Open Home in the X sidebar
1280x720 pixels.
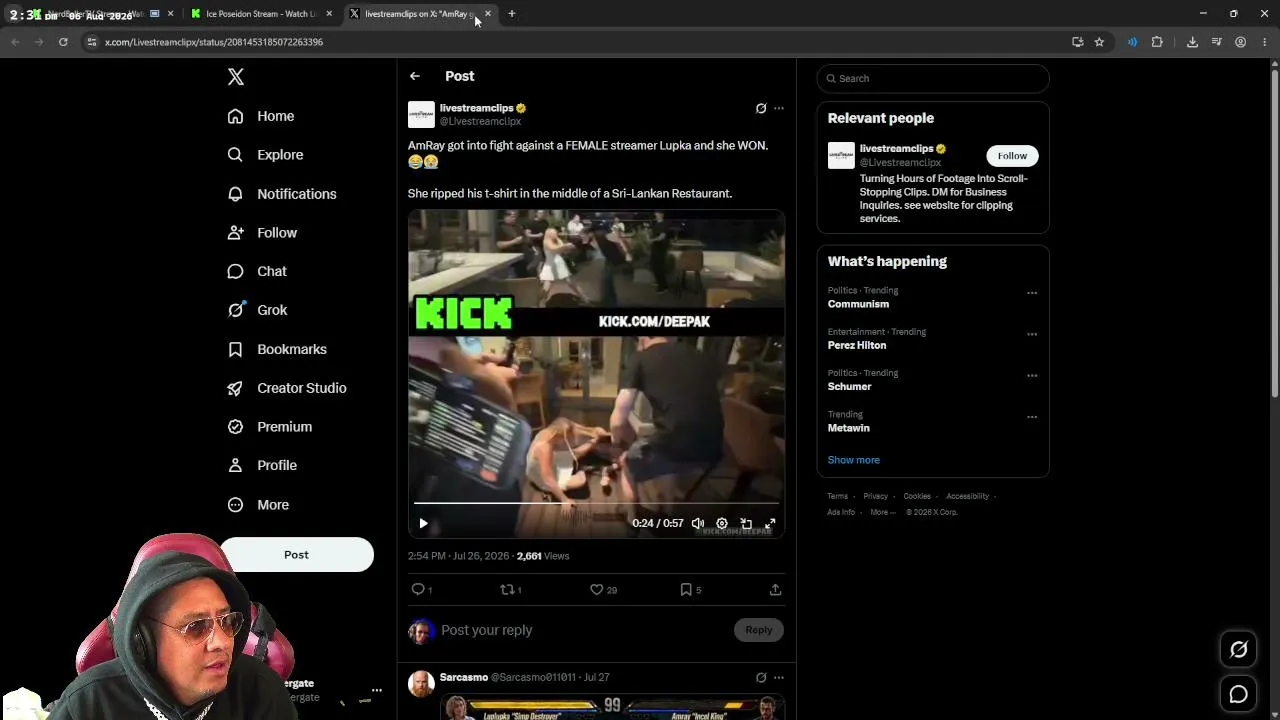(261, 116)
